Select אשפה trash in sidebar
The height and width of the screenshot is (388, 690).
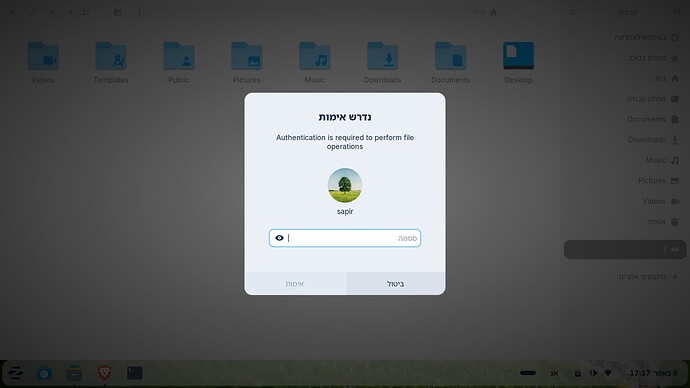point(625,222)
